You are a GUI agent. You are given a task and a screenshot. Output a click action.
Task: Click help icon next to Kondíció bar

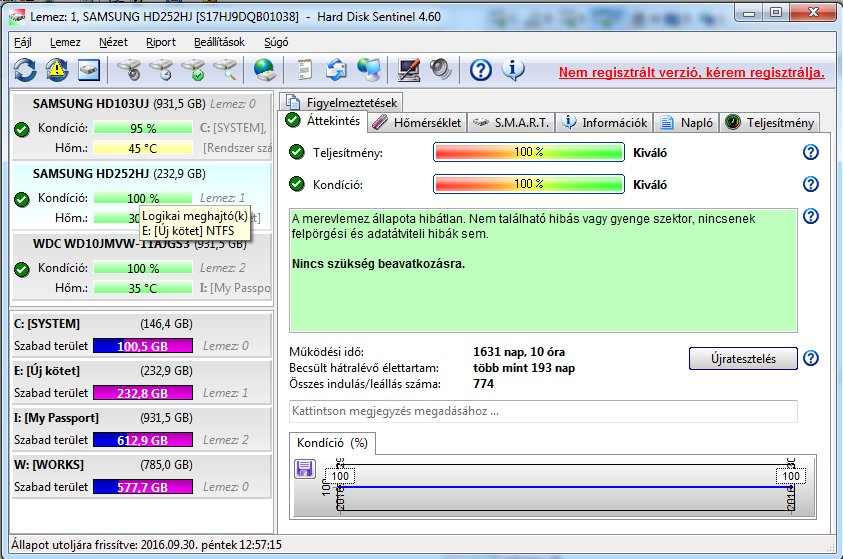811,184
